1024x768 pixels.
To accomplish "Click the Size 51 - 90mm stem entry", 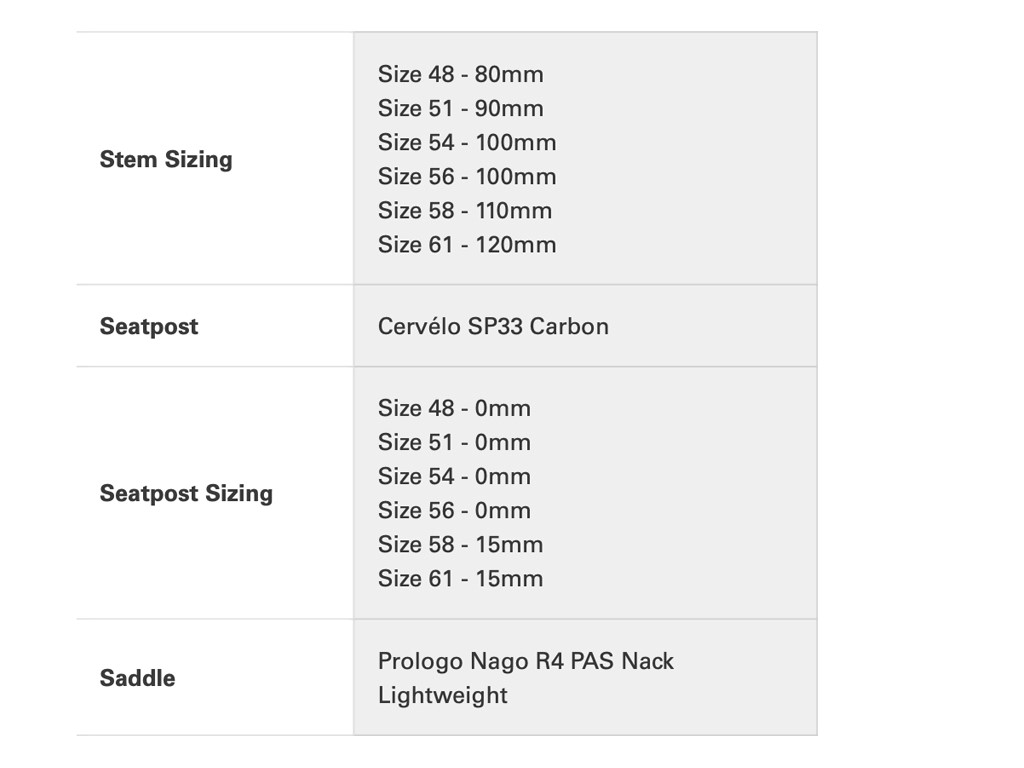I will coord(460,109).
